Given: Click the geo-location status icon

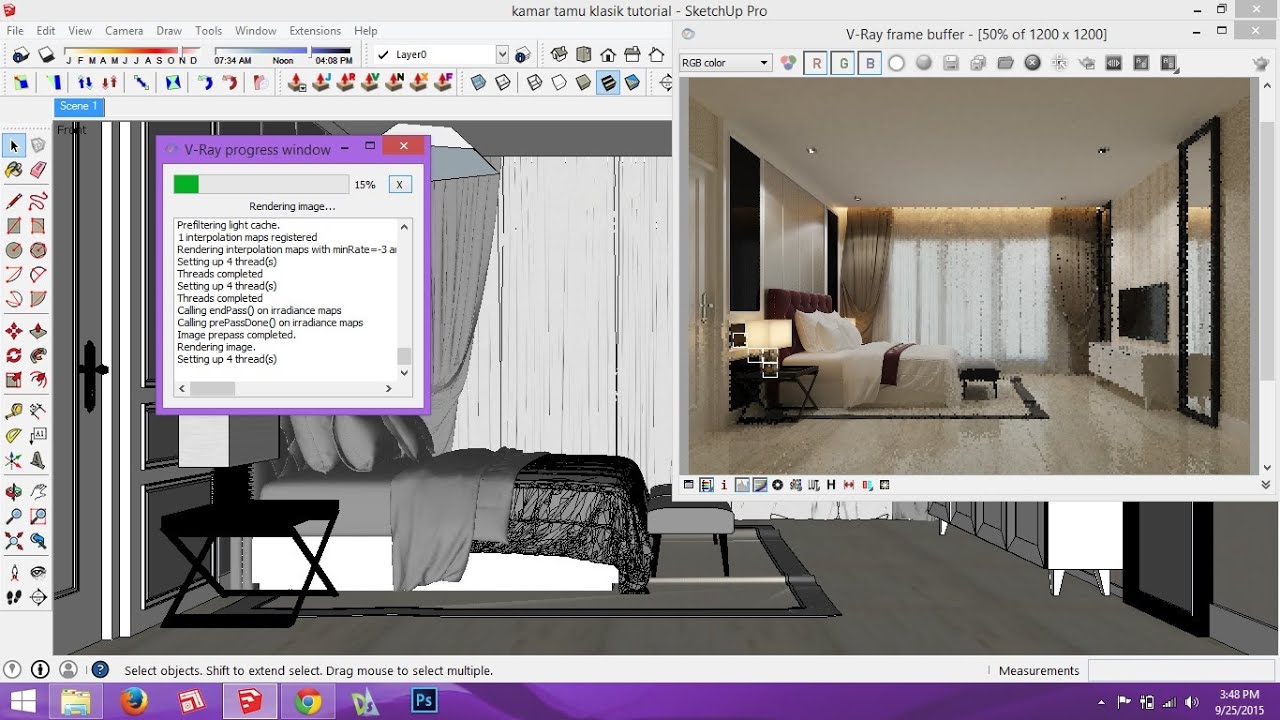Looking at the screenshot, I should coord(12,670).
